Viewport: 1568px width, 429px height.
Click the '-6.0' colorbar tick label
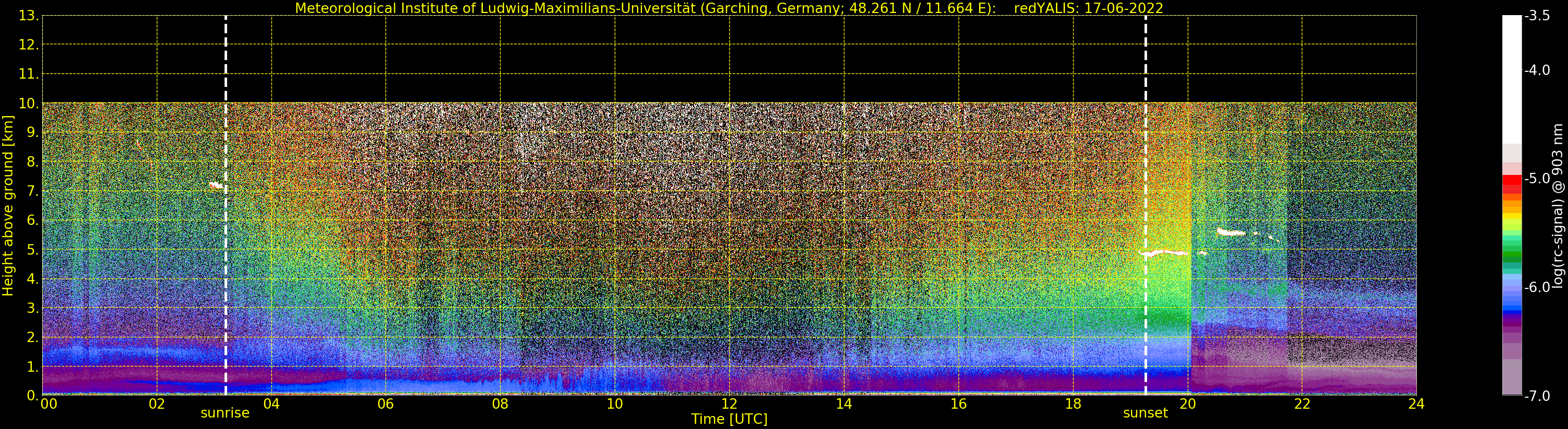[x=1537, y=287]
